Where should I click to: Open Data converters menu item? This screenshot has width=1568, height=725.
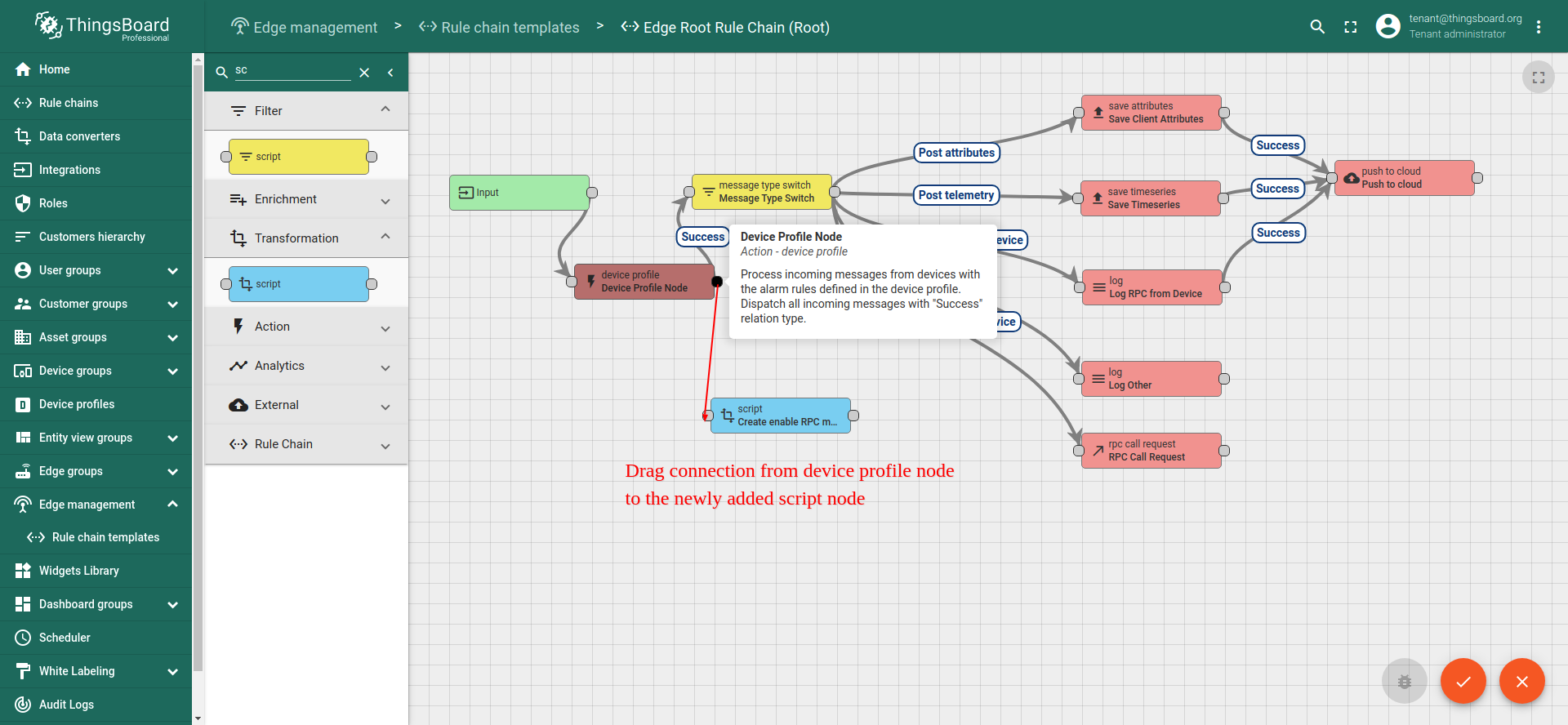[96, 136]
